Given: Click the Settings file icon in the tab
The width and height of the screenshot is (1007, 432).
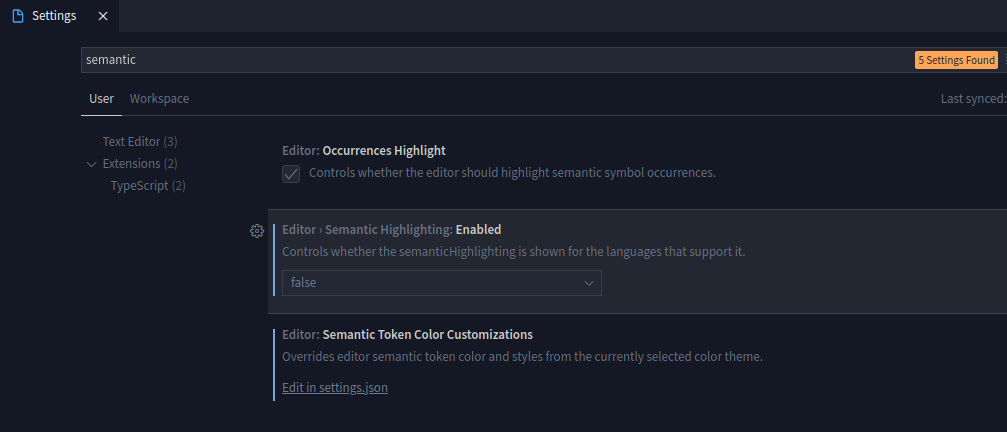Looking at the screenshot, I should (17, 16).
